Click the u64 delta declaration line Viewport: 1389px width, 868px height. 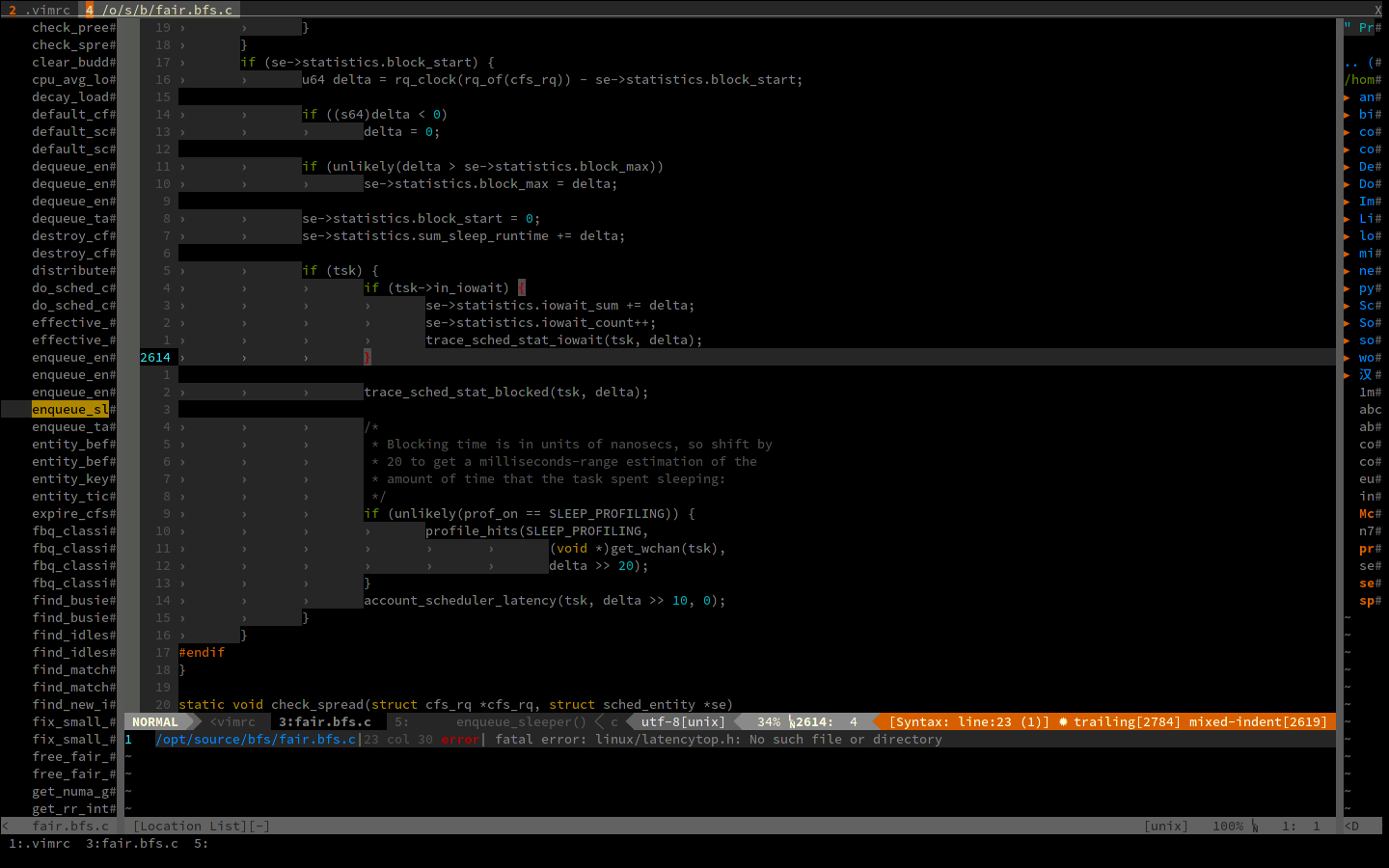point(553,80)
